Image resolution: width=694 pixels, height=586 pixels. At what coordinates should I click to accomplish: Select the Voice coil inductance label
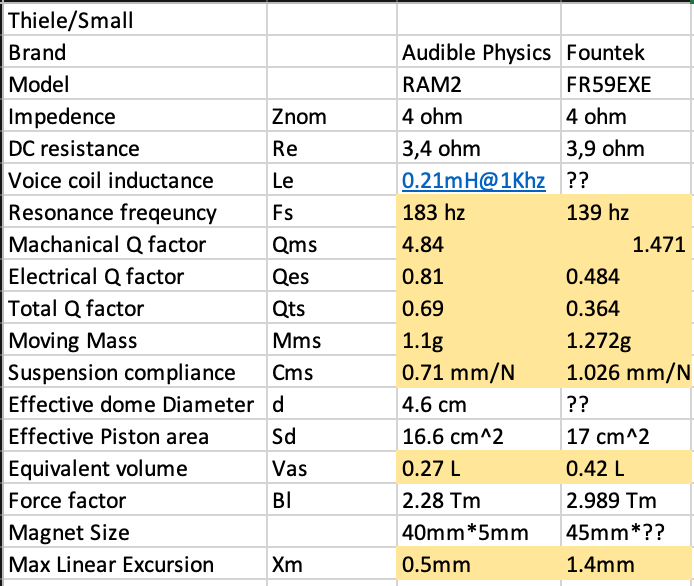[135, 181]
